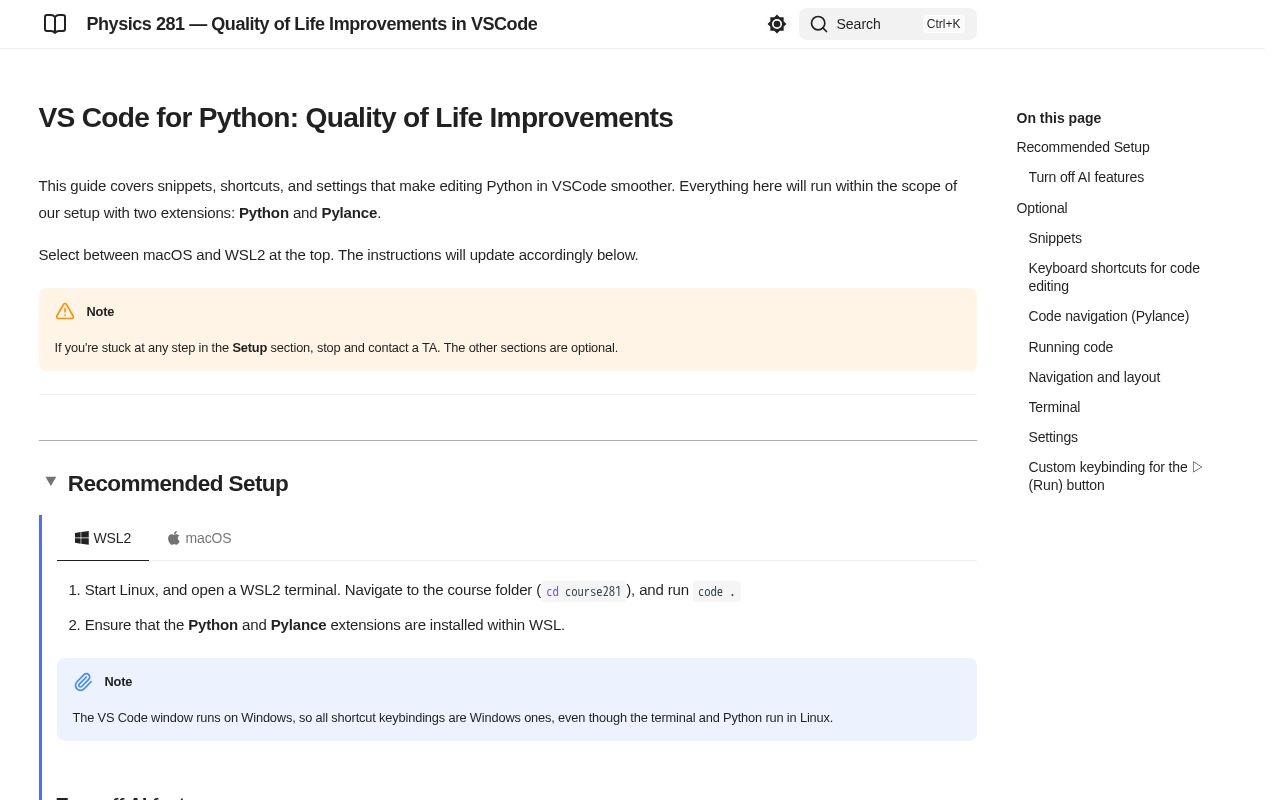
Task: Jump to Running code section
Action: pyautogui.click(x=1071, y=347)
